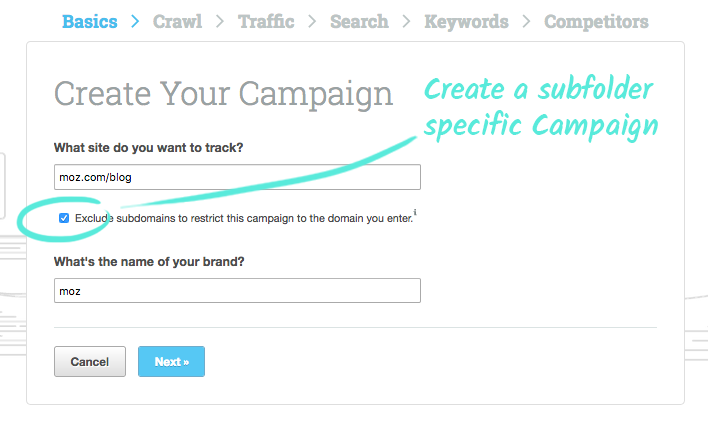Jump to the Competitors step tab
Image resolution: width=708 pixels, height=427 pixels.
(596, 21)
